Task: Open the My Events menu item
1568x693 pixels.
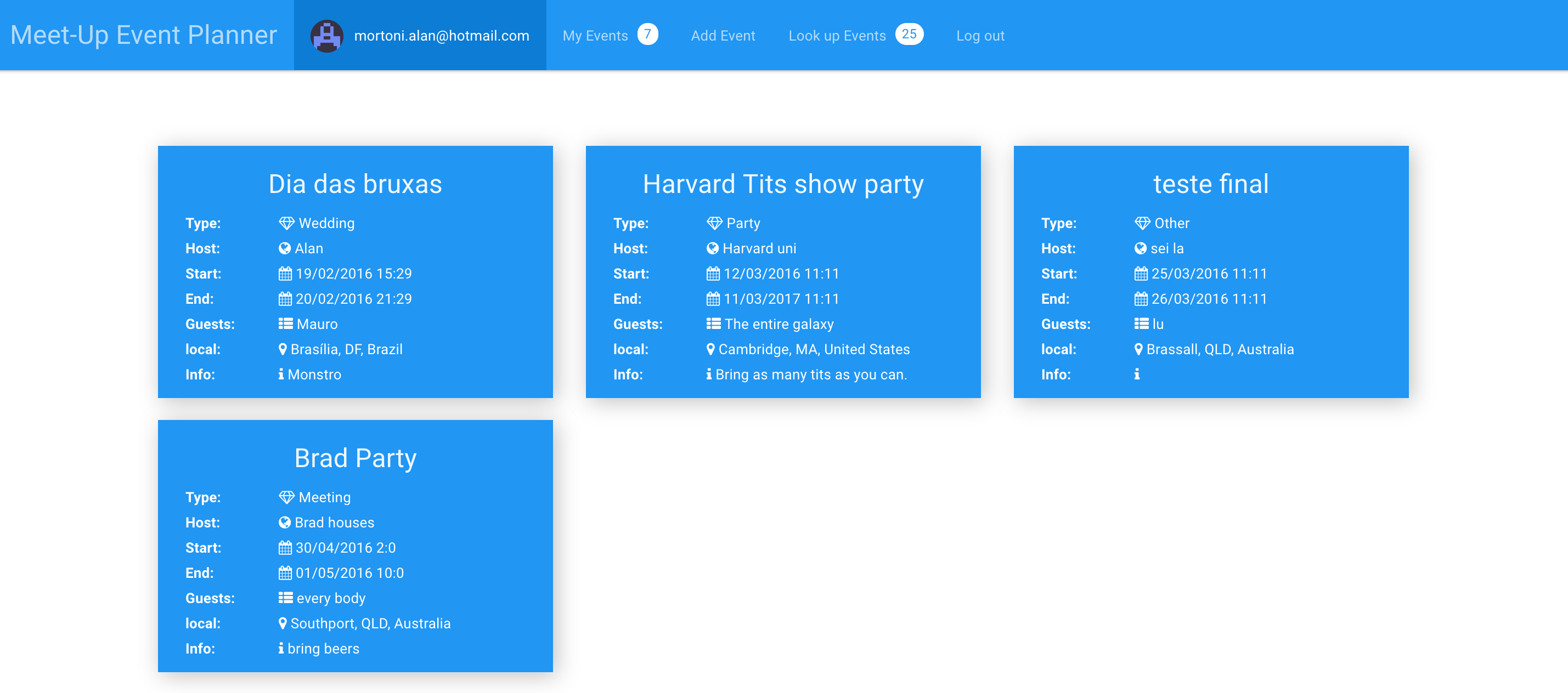Action: coord(595,36)
